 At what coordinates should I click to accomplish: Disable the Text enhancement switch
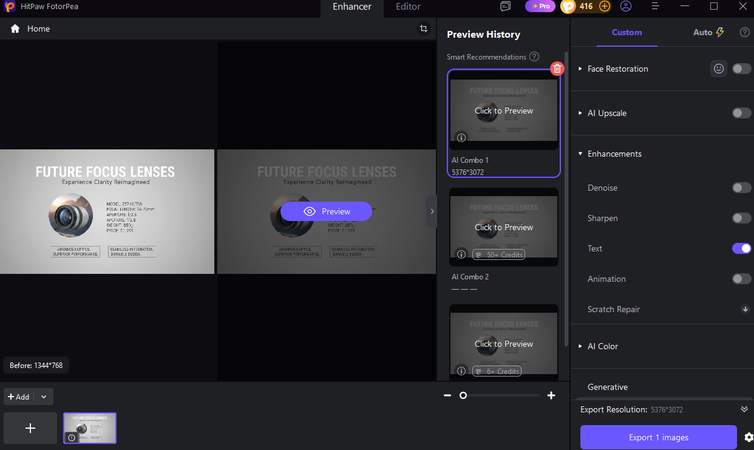pos(741,248)
